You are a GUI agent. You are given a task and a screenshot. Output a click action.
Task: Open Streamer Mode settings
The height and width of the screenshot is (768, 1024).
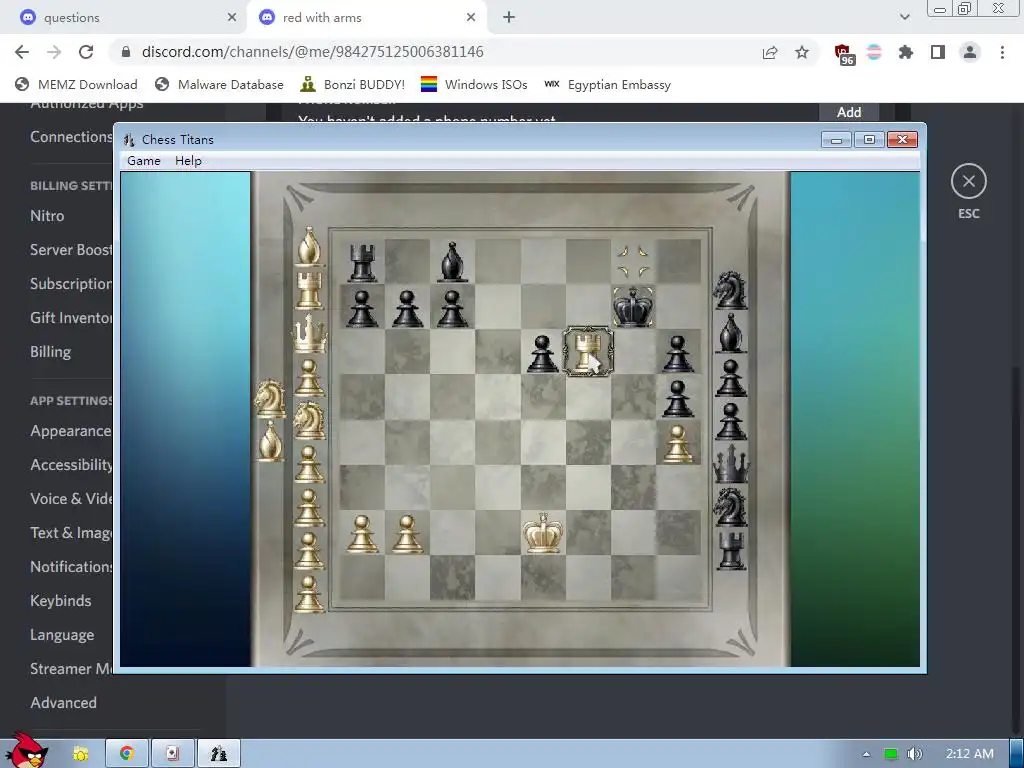coord(71,669)
